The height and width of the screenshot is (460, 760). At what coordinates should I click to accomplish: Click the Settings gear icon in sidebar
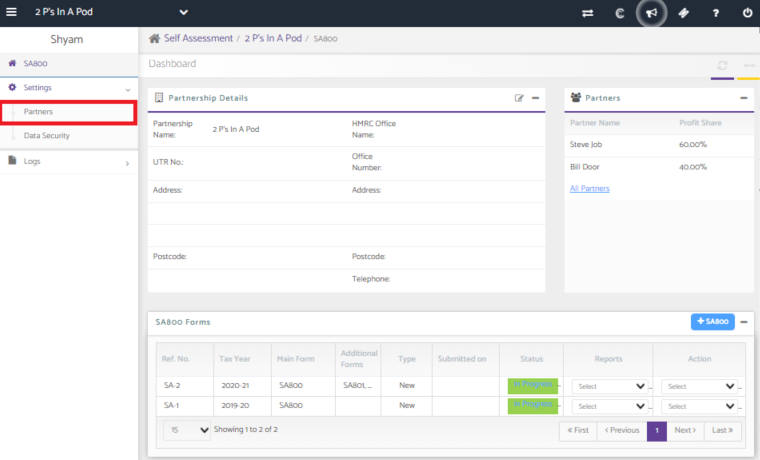[x=13, y=87]
